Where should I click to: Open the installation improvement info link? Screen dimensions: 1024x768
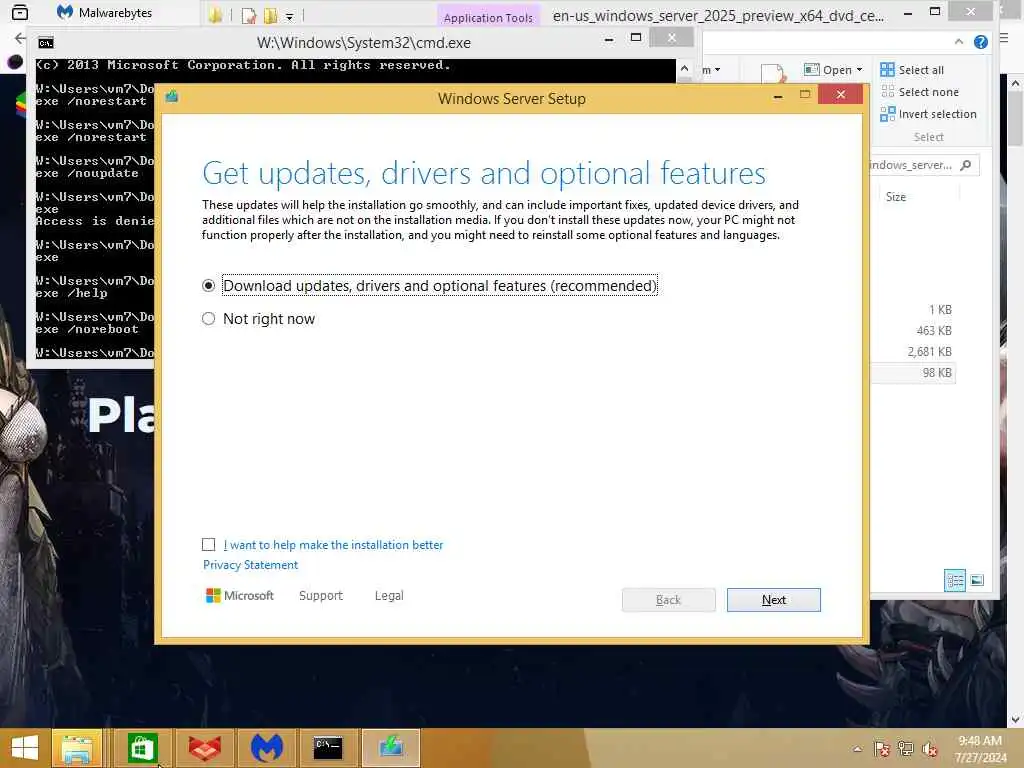click(x=333, y=545)
